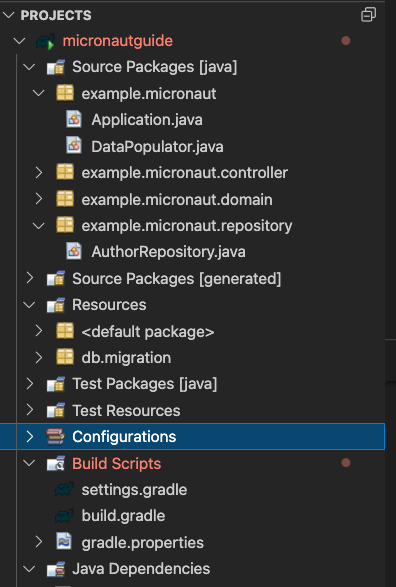Click the db.migration package icon
The height and width of the screenshot is (587, 396).
tap(65, 357)
